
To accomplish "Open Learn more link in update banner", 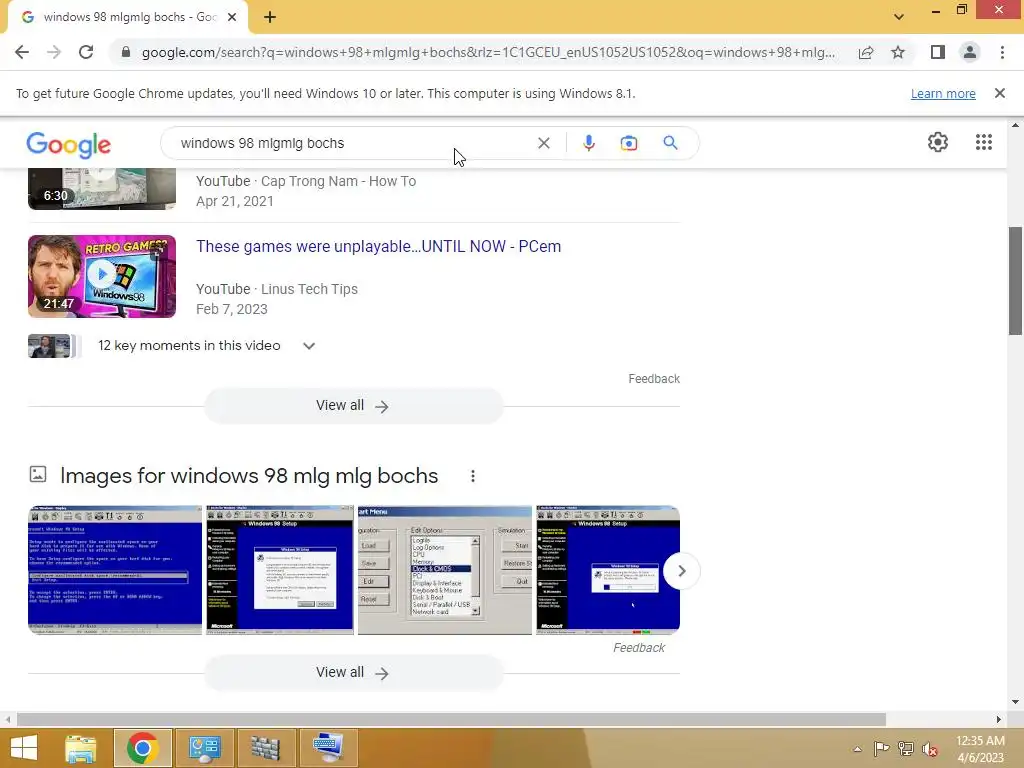I will click(943, 93).
